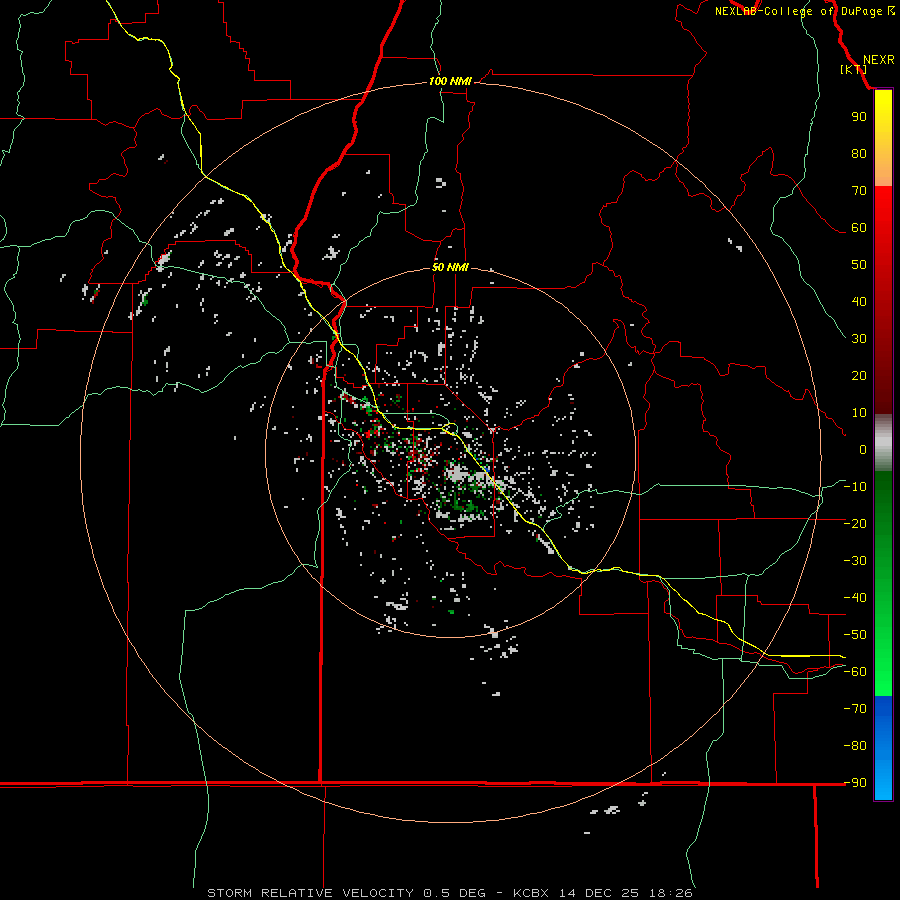Select the -90 scale value
Screen dimensions: 900x900
(855, 782)
